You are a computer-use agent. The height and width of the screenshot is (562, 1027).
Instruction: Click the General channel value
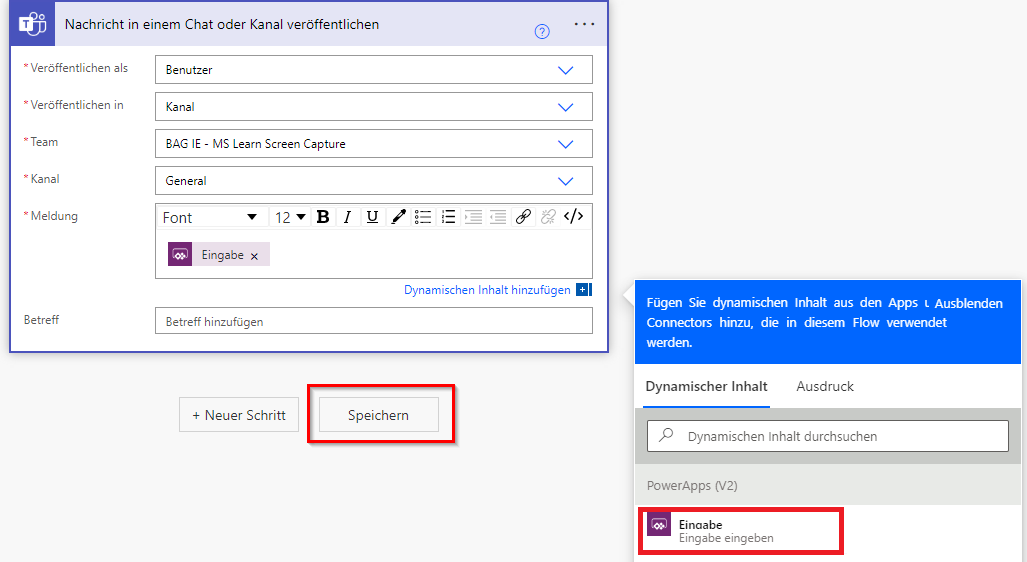[x=185, y=181]
